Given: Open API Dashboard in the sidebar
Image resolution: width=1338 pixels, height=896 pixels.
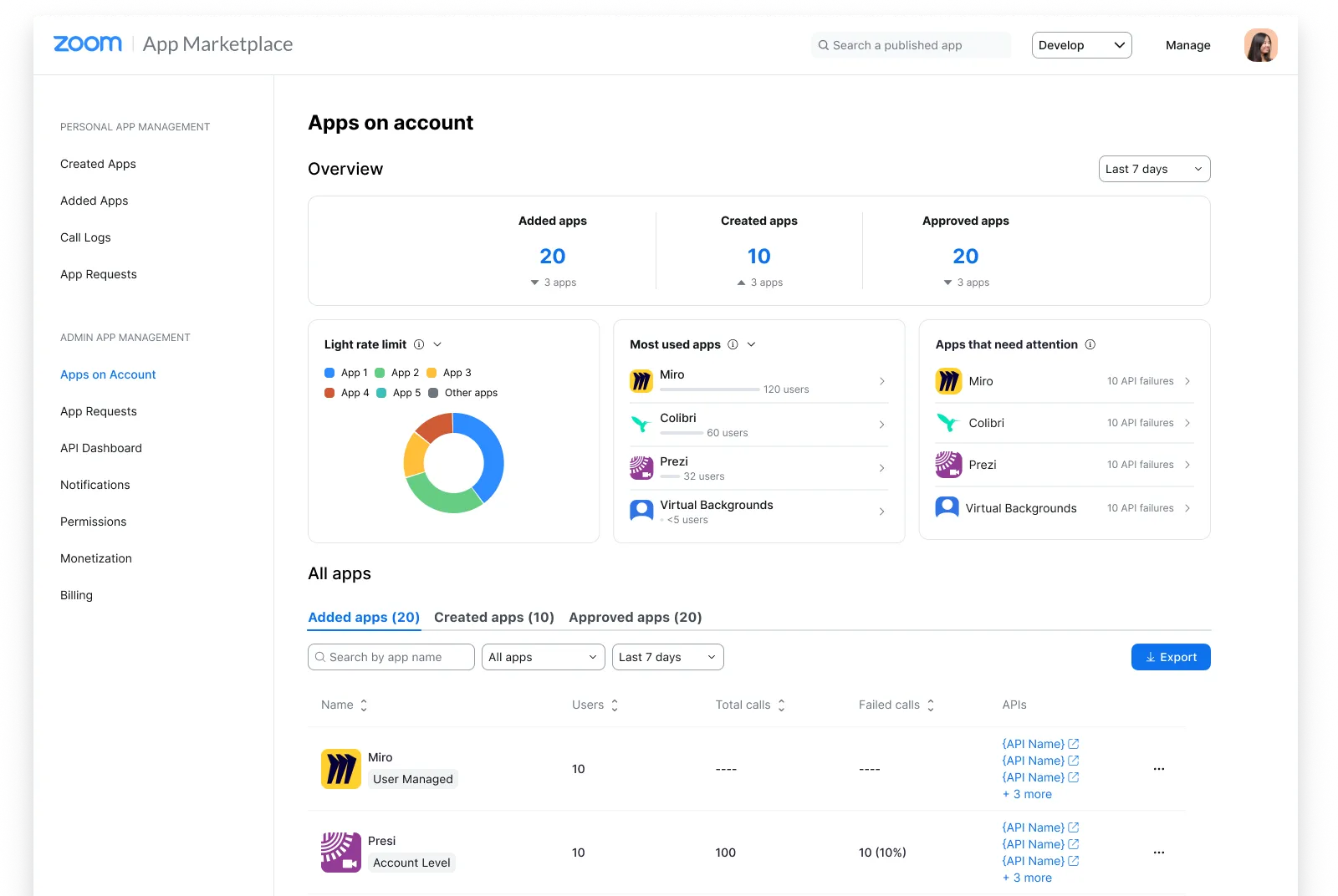Looking at the screenshot, I should tap(101, 448).
